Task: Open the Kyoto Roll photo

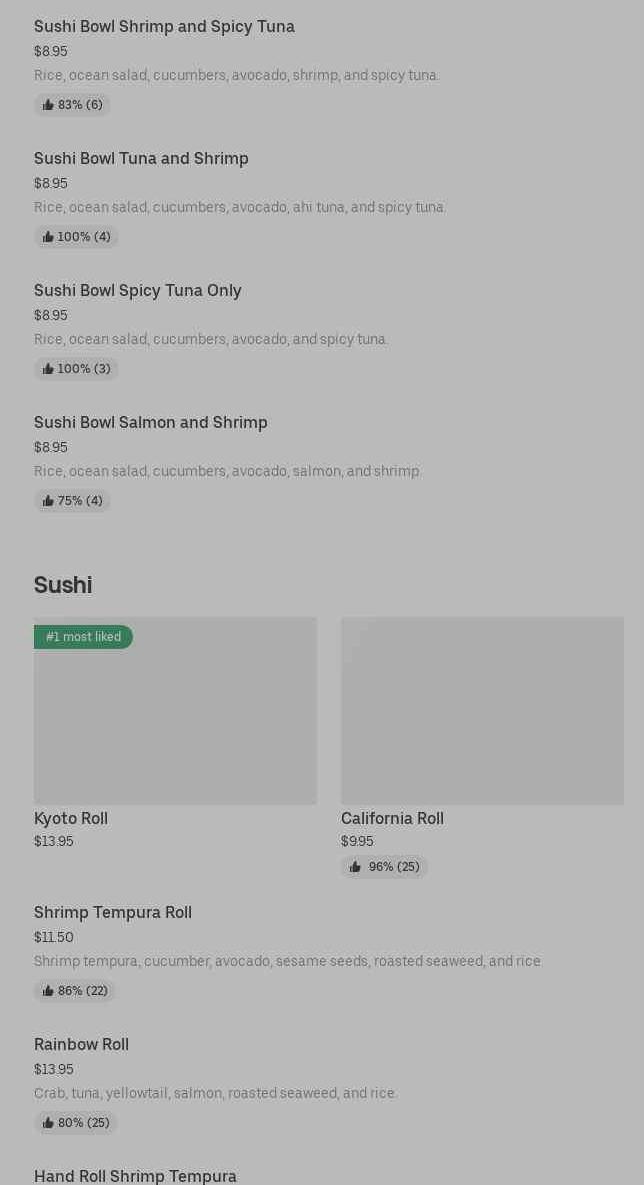Action: [x=175, y=720]
